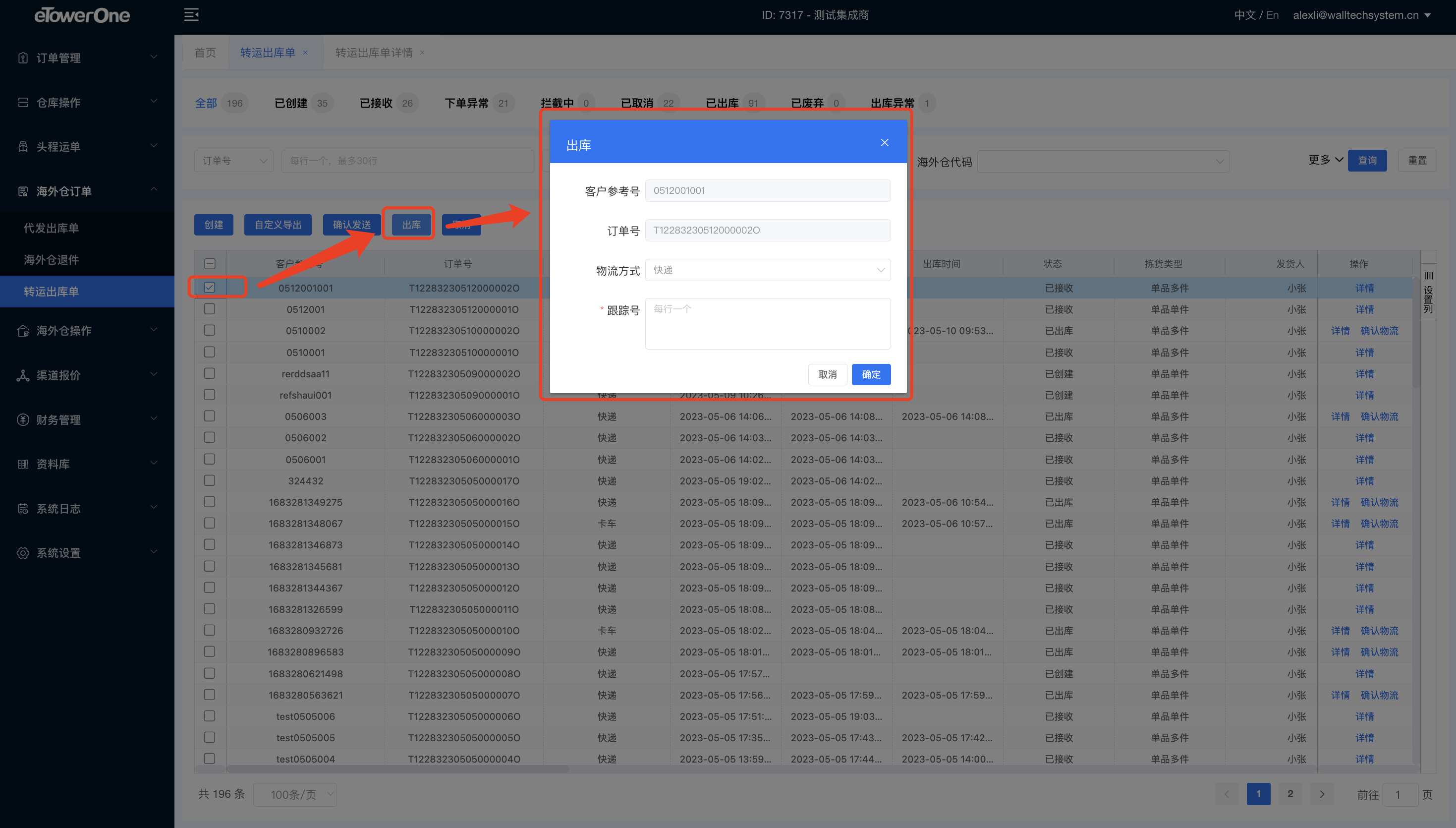Close the 转运出库单 tab
This screenshot has width=1456, height=828.
[305, 53]
